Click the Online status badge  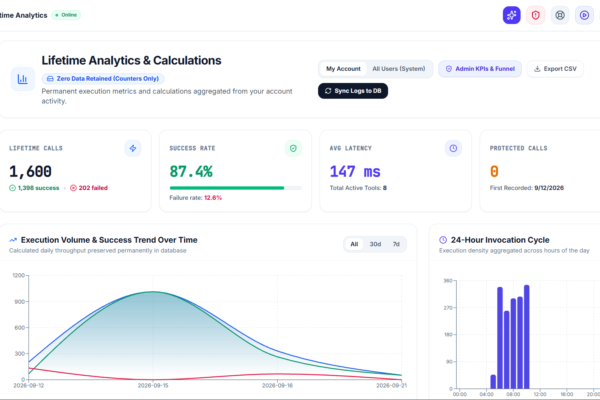click(x=66, y=15)
